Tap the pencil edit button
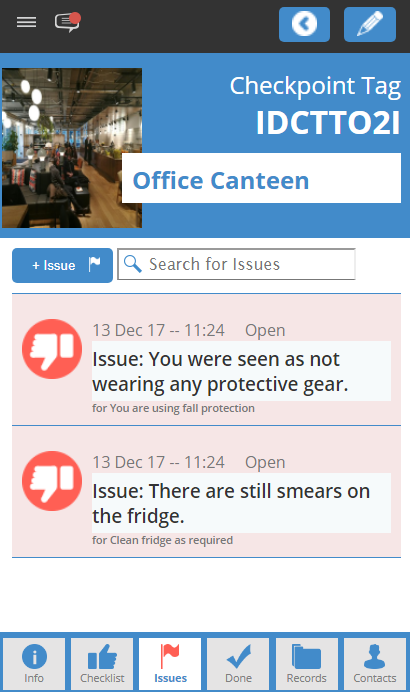Screen dimensions: 410x692 pos(370,24)
